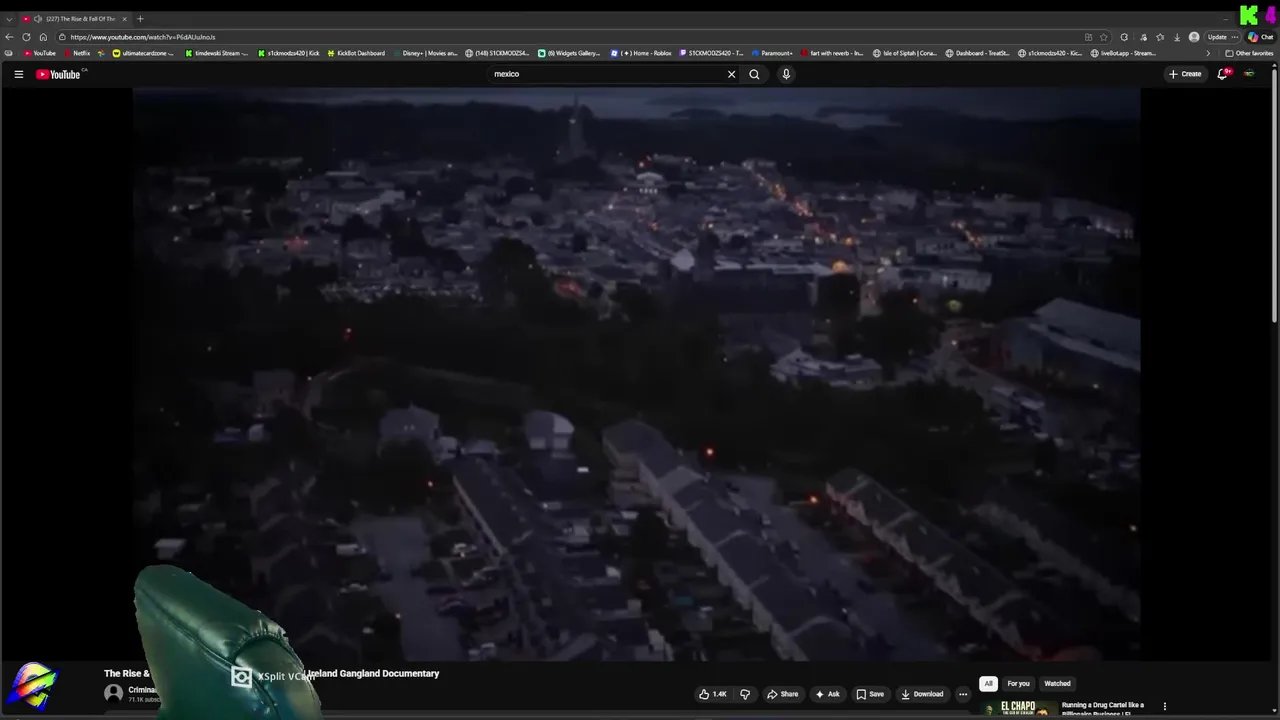Select the Watched filter chip
Viewport: 1280px width, 720px height.
pyautogui.click(x=1057, y=684)
